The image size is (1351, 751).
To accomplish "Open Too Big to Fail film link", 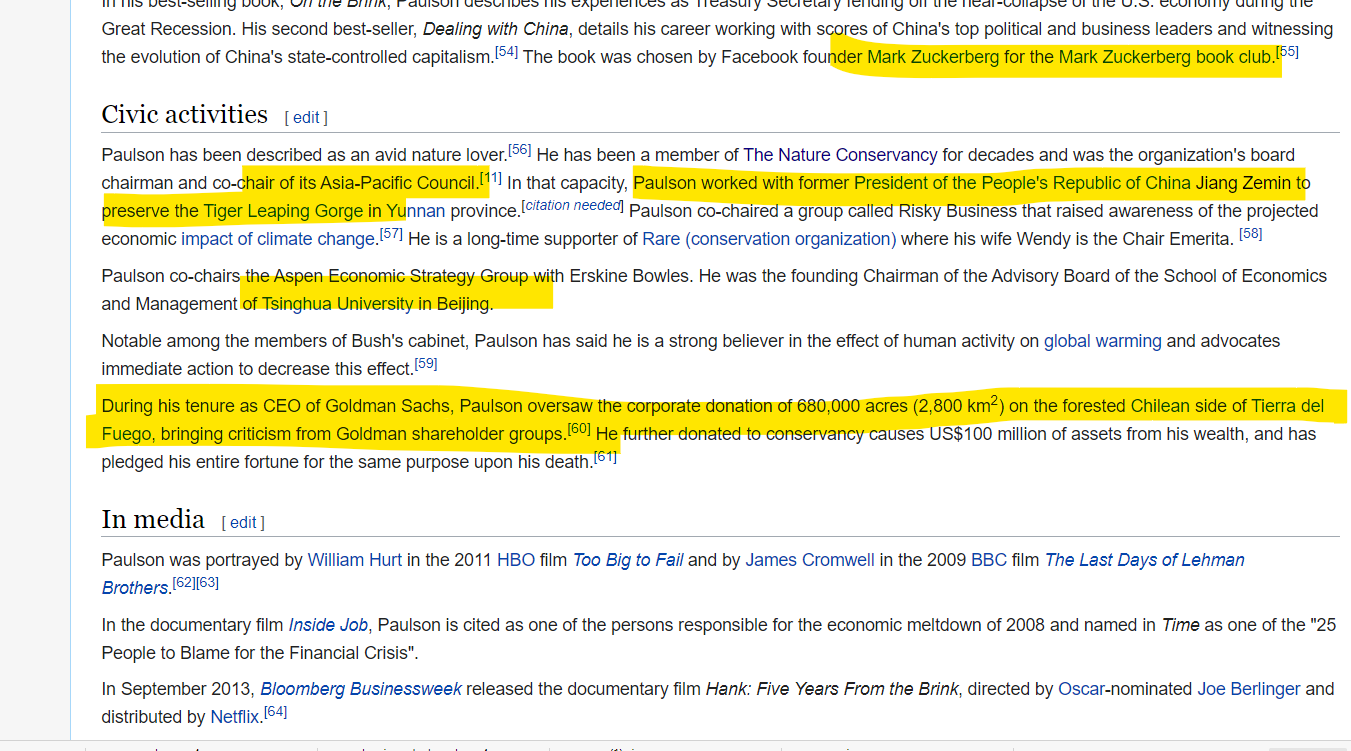I will click(x=628, y=560).
